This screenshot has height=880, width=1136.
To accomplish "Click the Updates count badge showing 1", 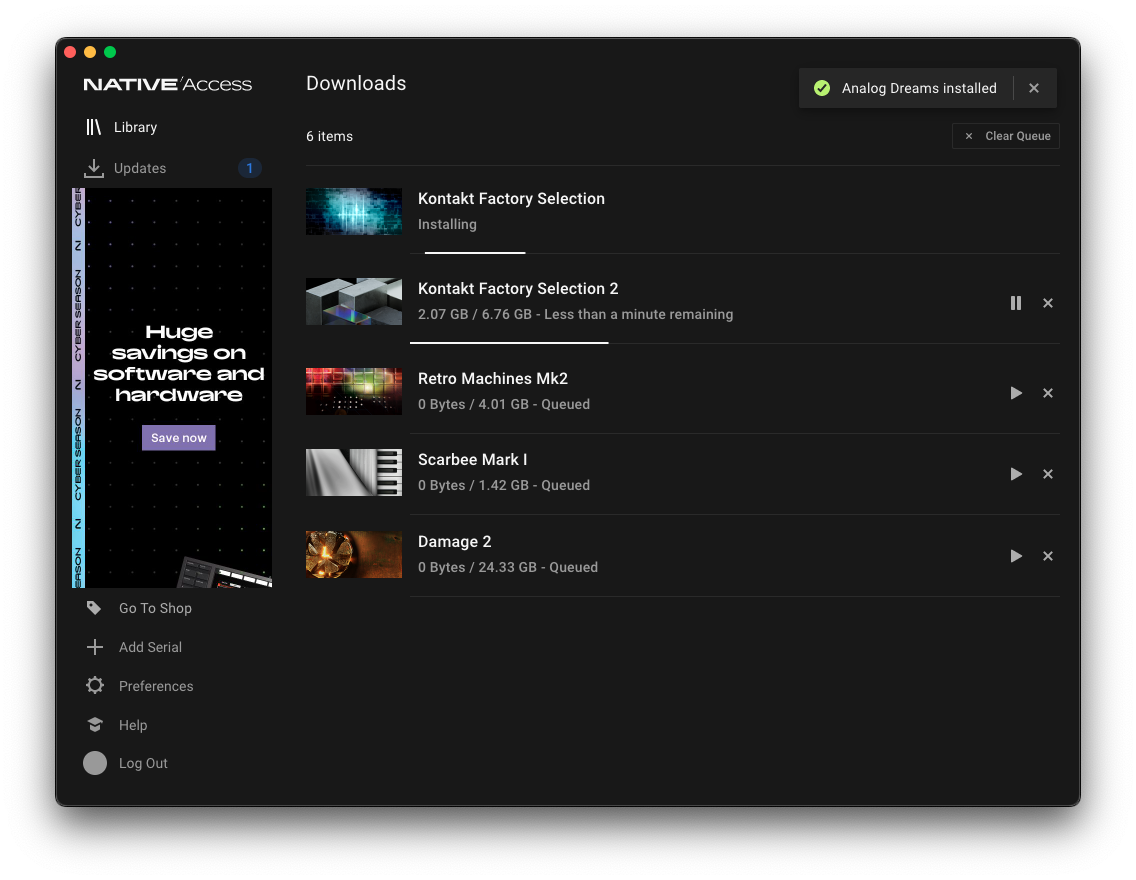I will pos(249,168).
